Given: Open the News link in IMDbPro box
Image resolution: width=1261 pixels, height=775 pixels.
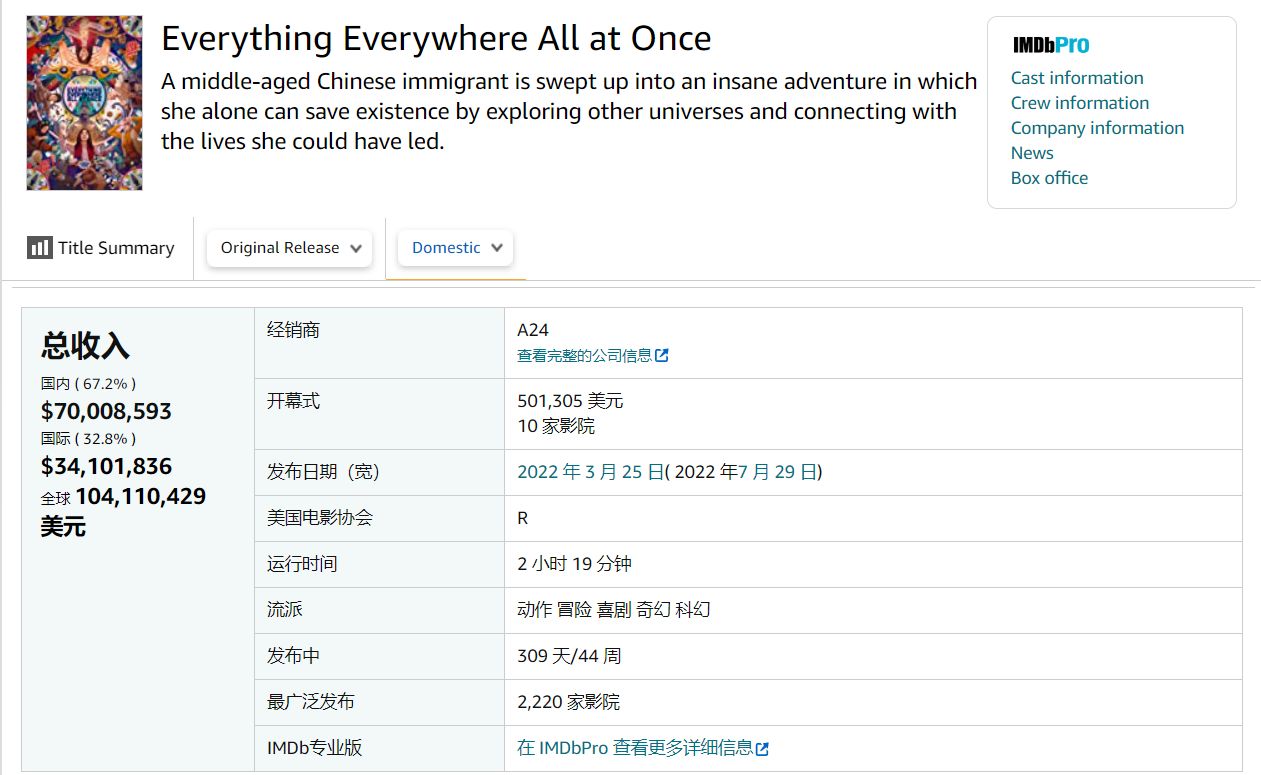Looking at the screenshot, I should [x=1032, y=153].
